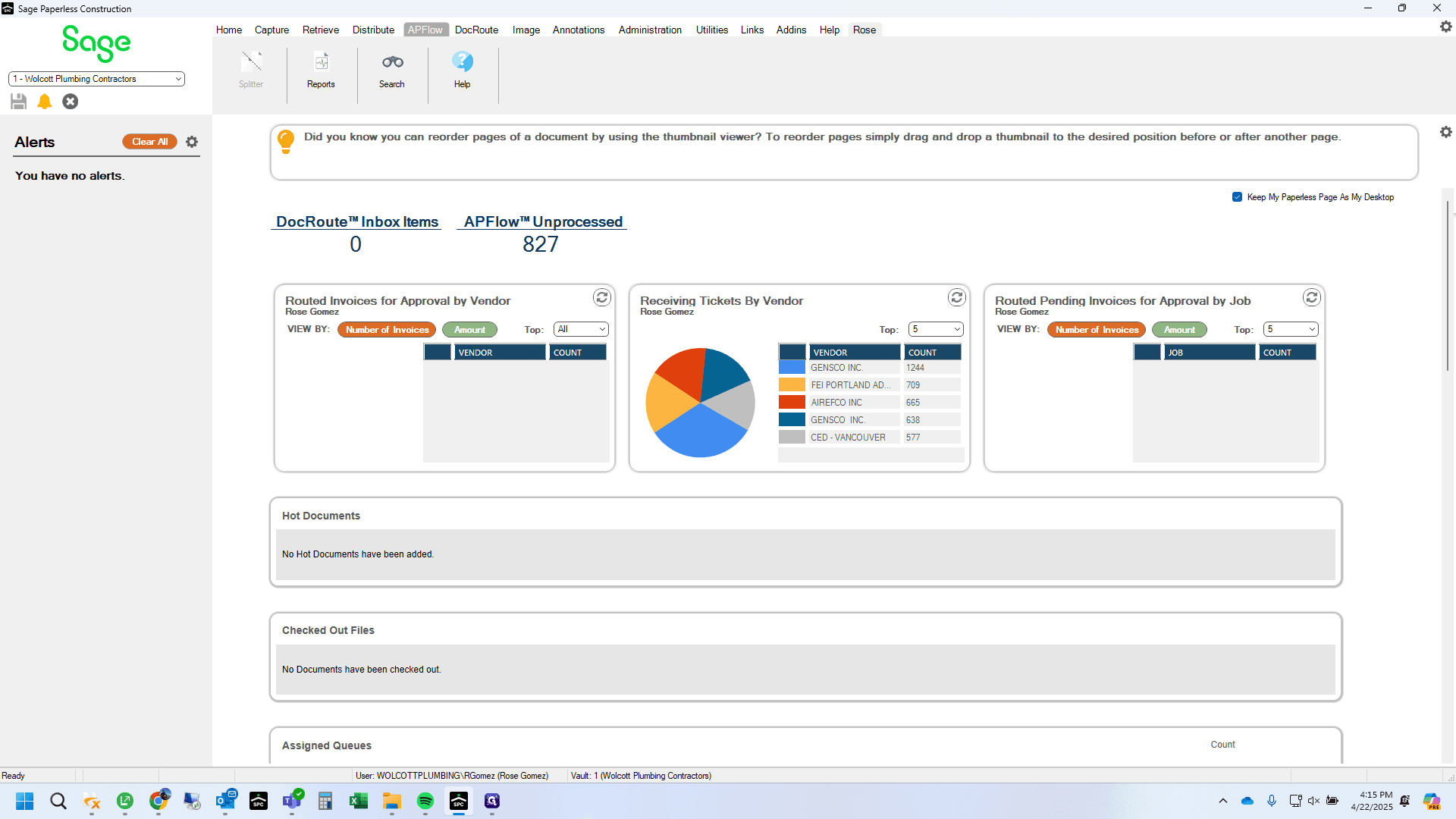Viewport: 1456px width, 819px height.
Task: Open the Splitter tool
Action: coord(251,70)
